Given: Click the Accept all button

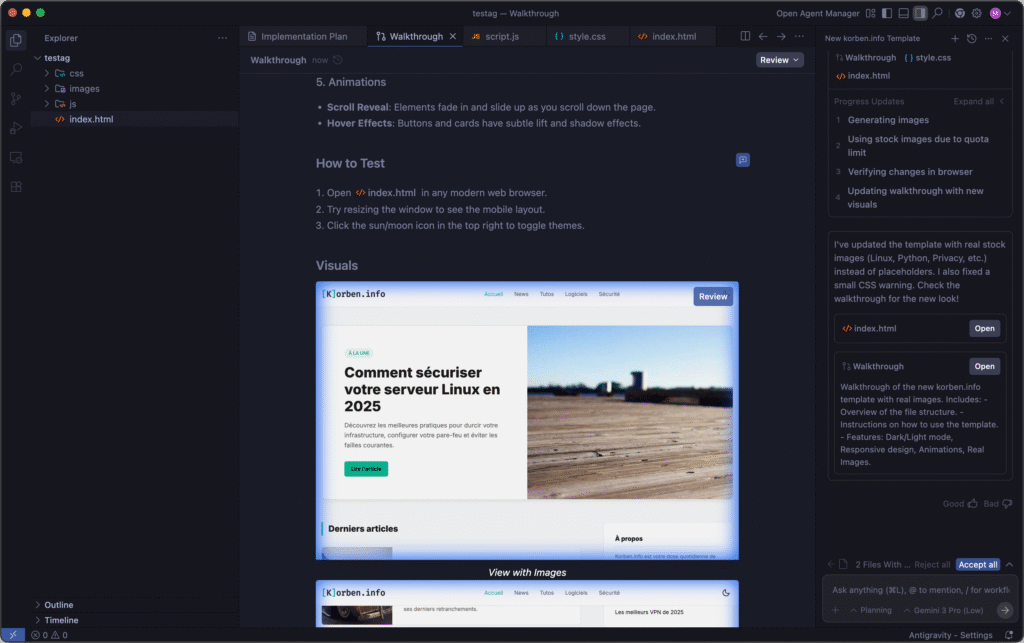Looking at the screenshot, I should pyautogui.click(x=977, y=565).
